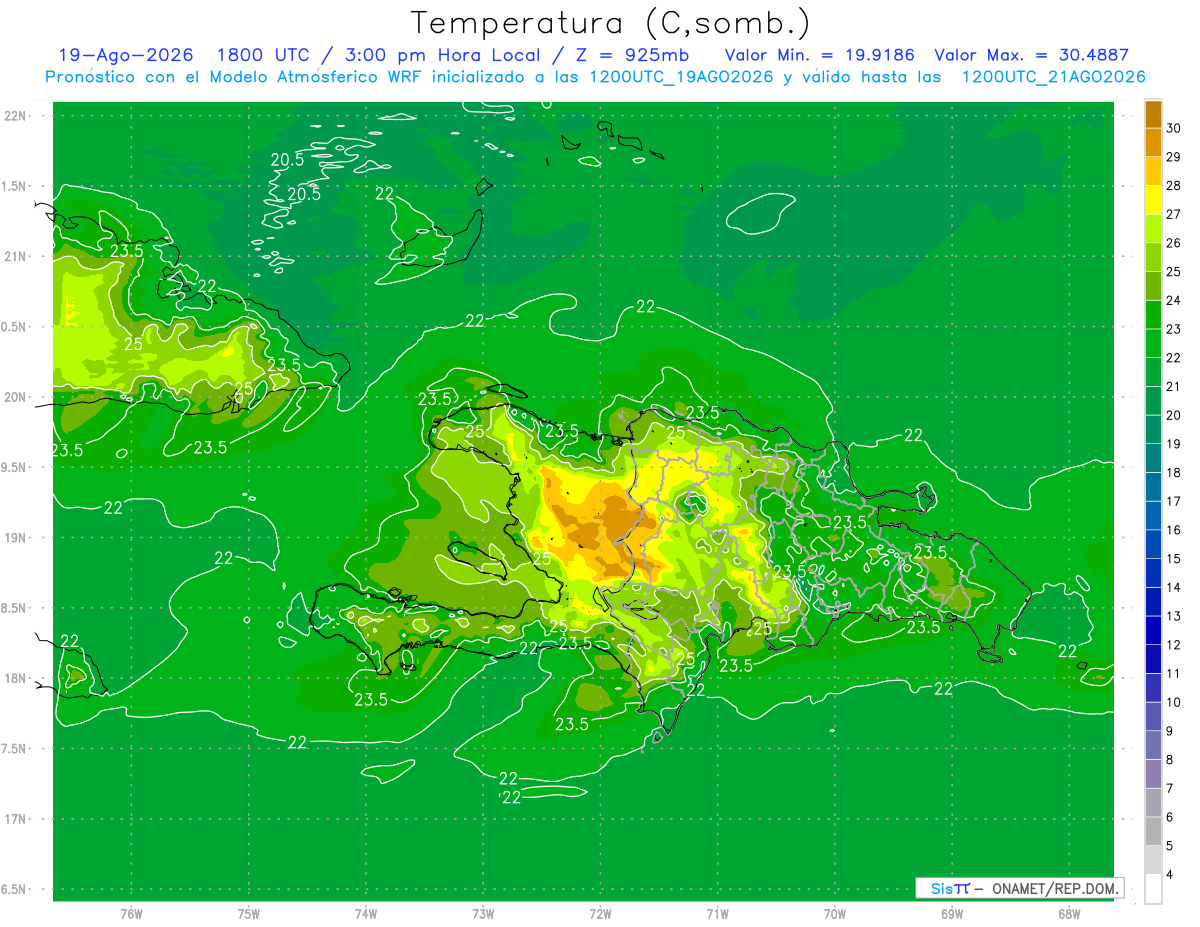Image resolution: width=1200 pixels, height=927 pixels.
Task: Click the title 'Temperatura (C,somb.)'
Action: coord(610,23)
